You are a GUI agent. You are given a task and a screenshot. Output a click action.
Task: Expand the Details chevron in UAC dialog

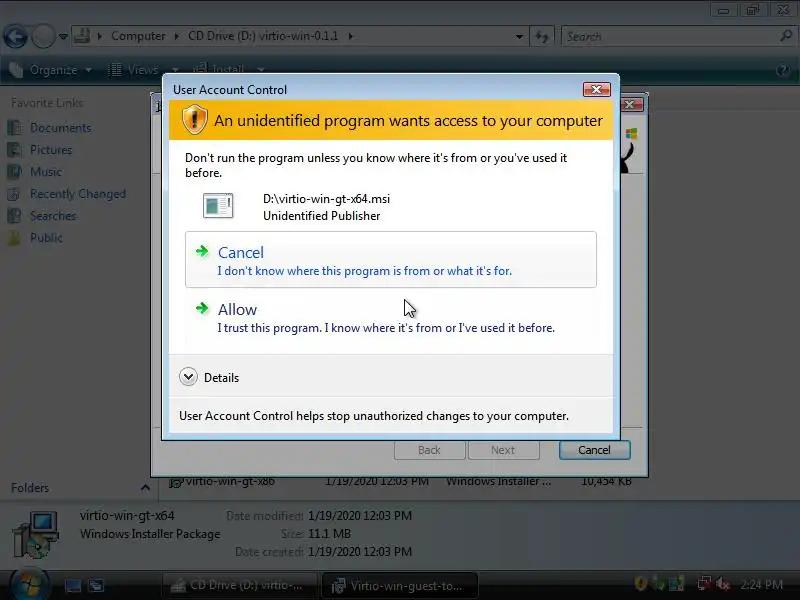click(x=188, y=377)
